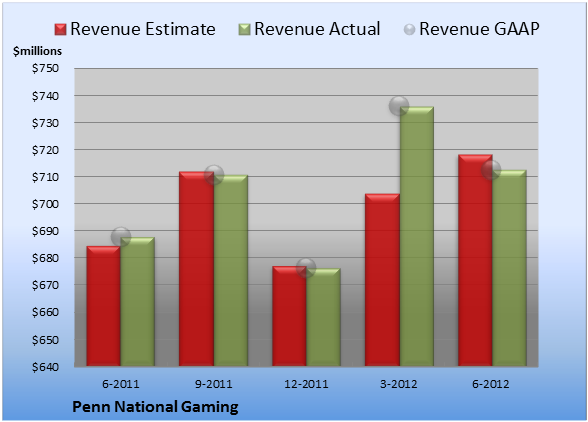Click the $680 axis value
The height and width of the screenshot is (422, 588).
45,258
